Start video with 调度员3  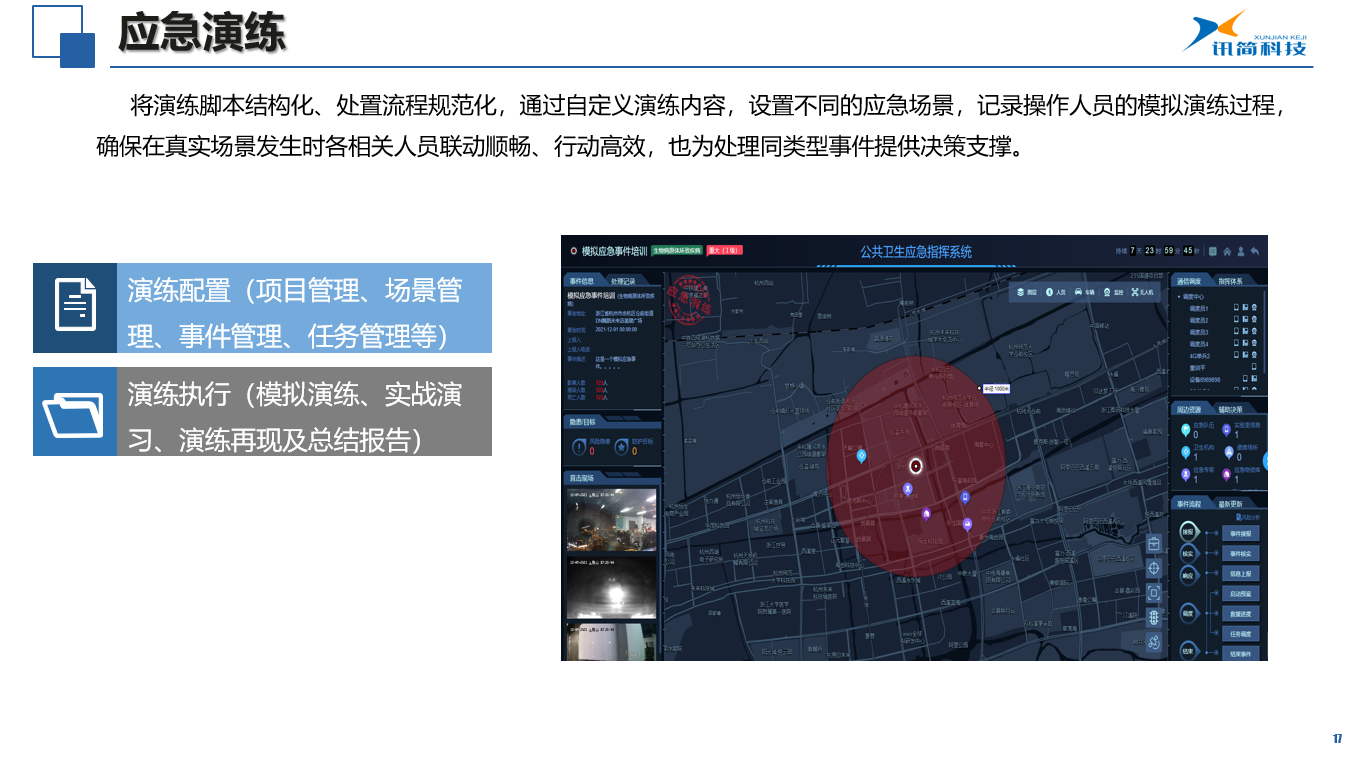click(x=1245, y=331)
